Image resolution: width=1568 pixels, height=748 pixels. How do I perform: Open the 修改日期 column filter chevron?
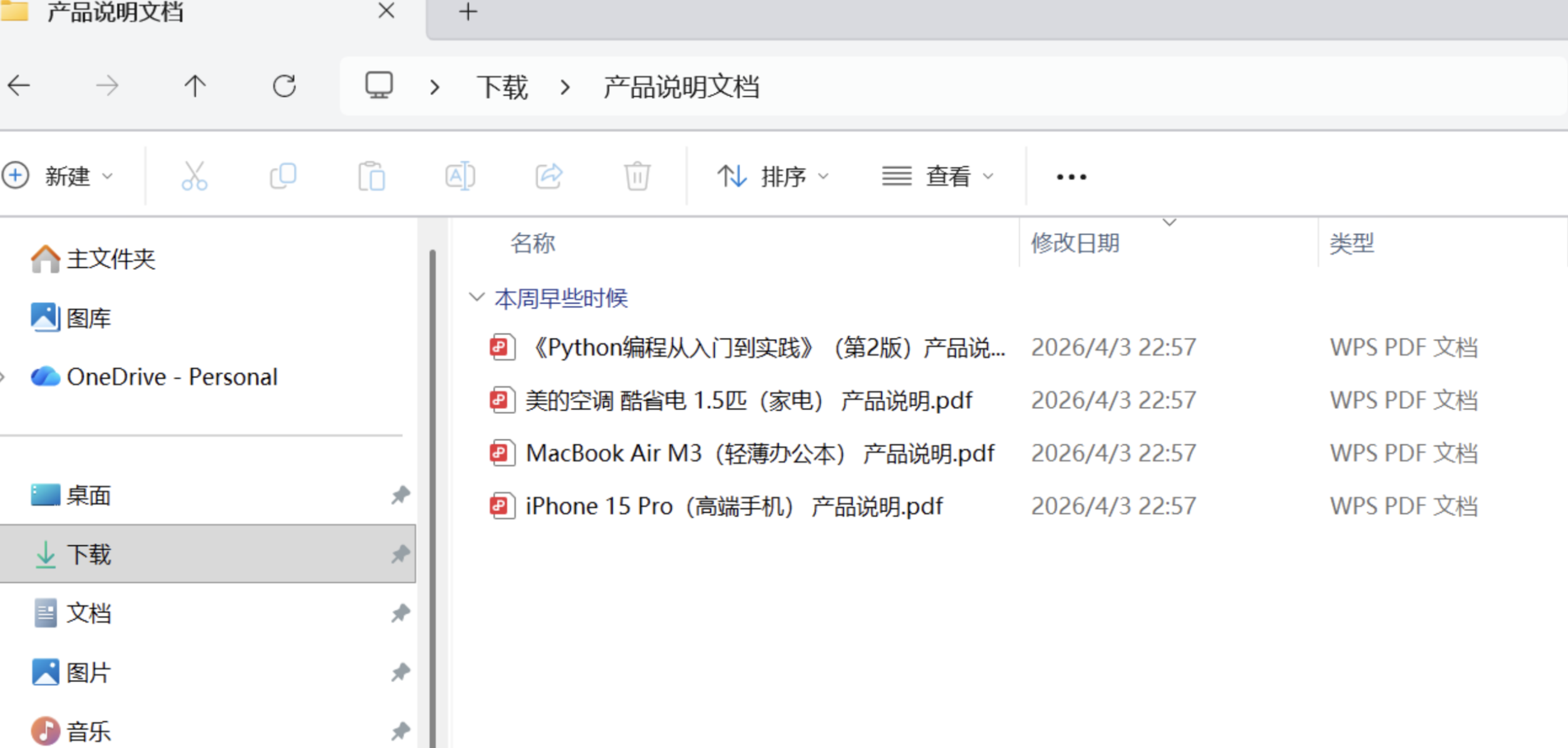coord(1169,222)
